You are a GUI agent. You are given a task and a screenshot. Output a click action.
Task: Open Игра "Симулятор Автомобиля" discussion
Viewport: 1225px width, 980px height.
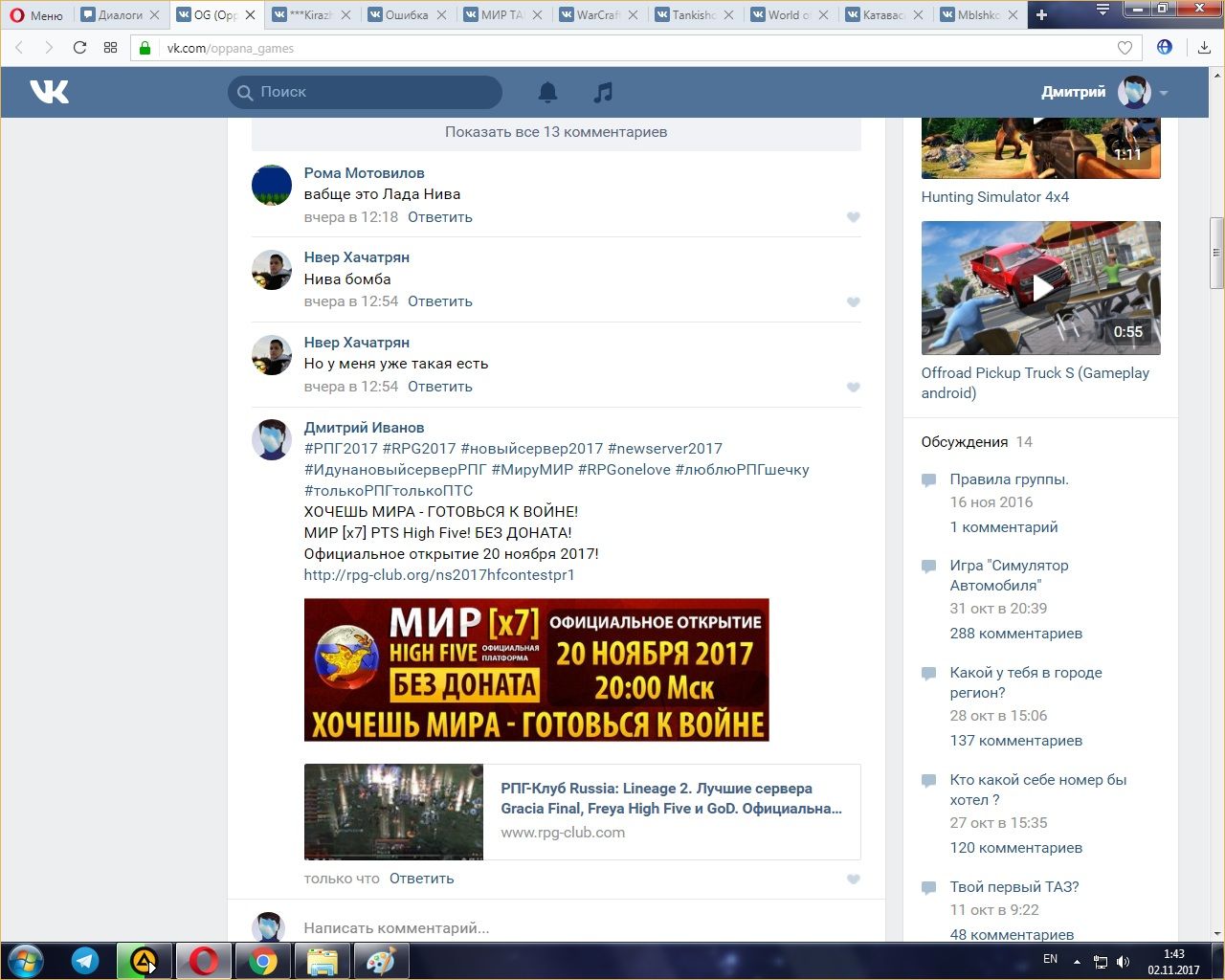click(1009, 575)
